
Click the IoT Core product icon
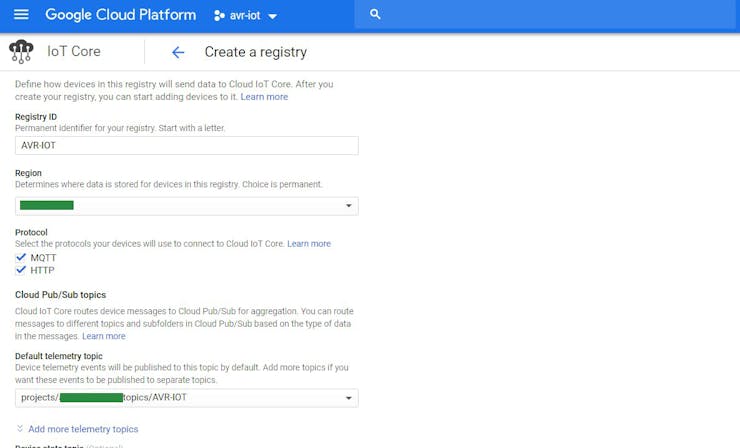pos(21,51)
